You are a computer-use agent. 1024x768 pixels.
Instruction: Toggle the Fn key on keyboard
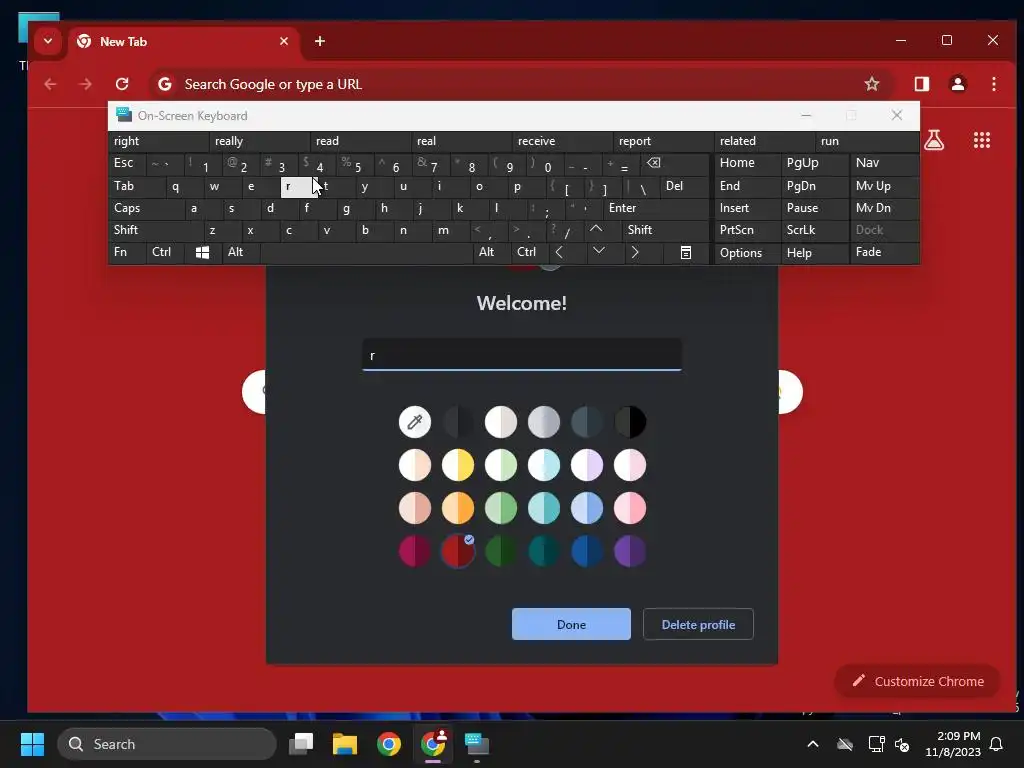[x=127, y=252]
